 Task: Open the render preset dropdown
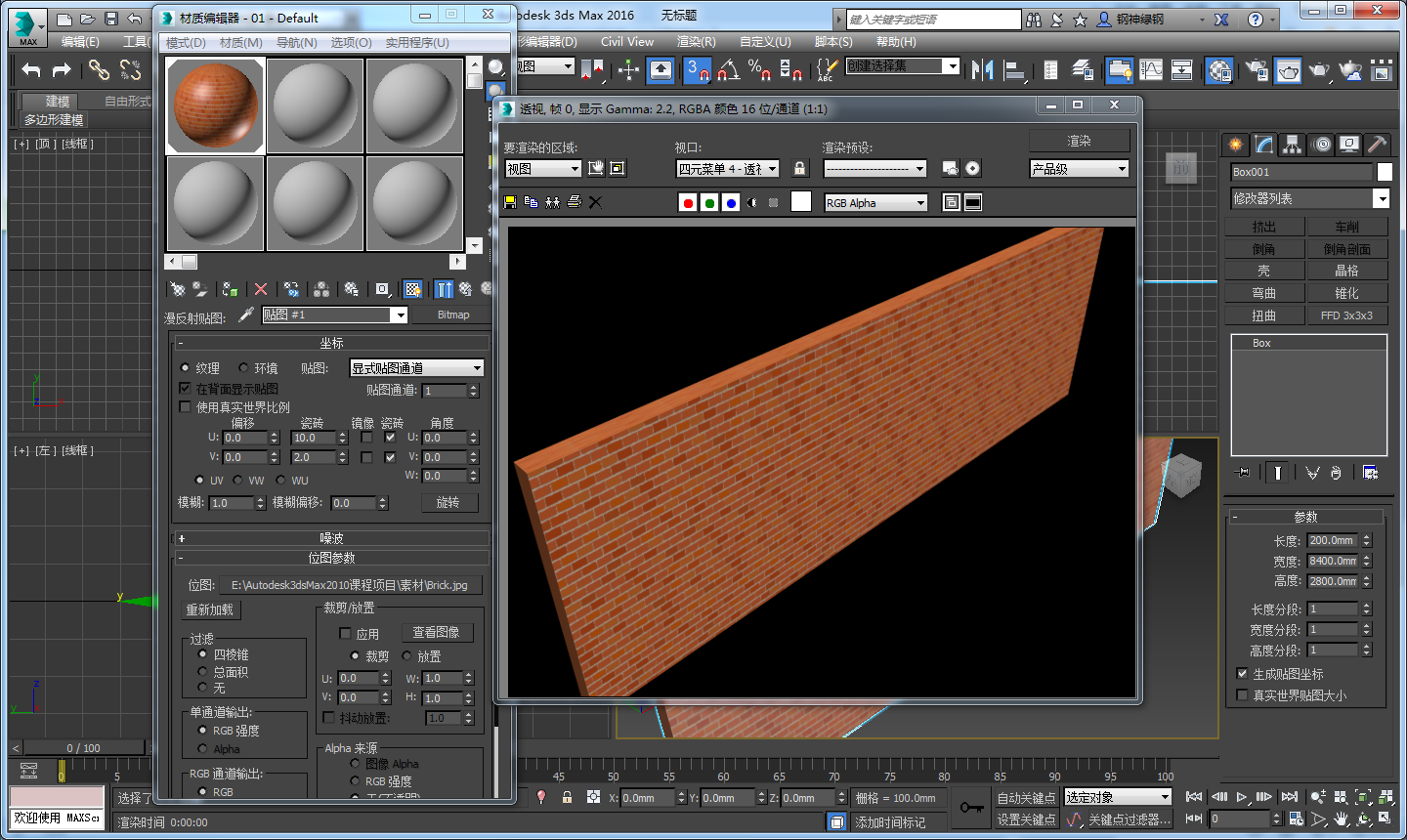click(874, 169)
